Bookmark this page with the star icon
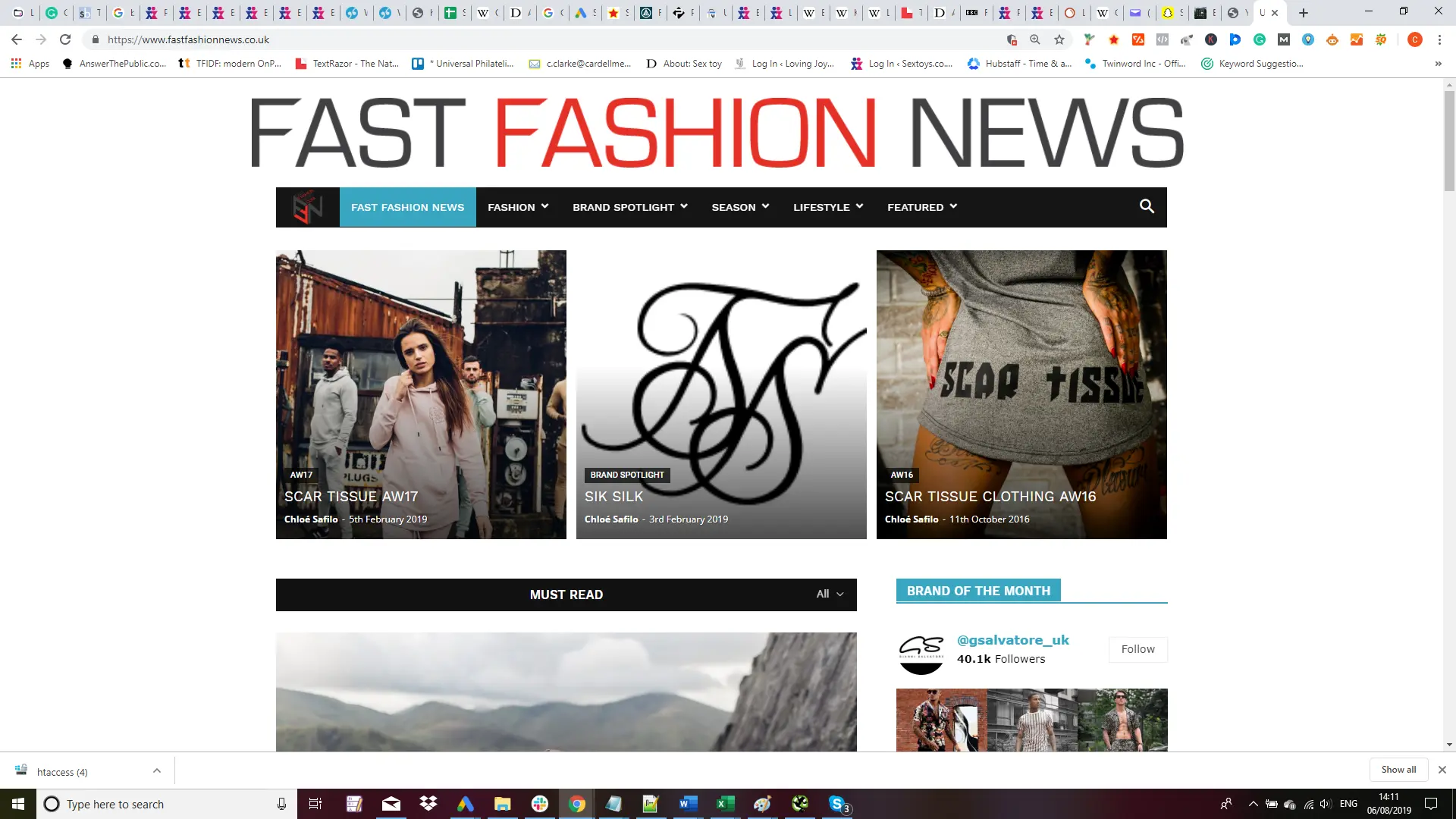This screenshot has height=819, width=1456. [1059, 39]
